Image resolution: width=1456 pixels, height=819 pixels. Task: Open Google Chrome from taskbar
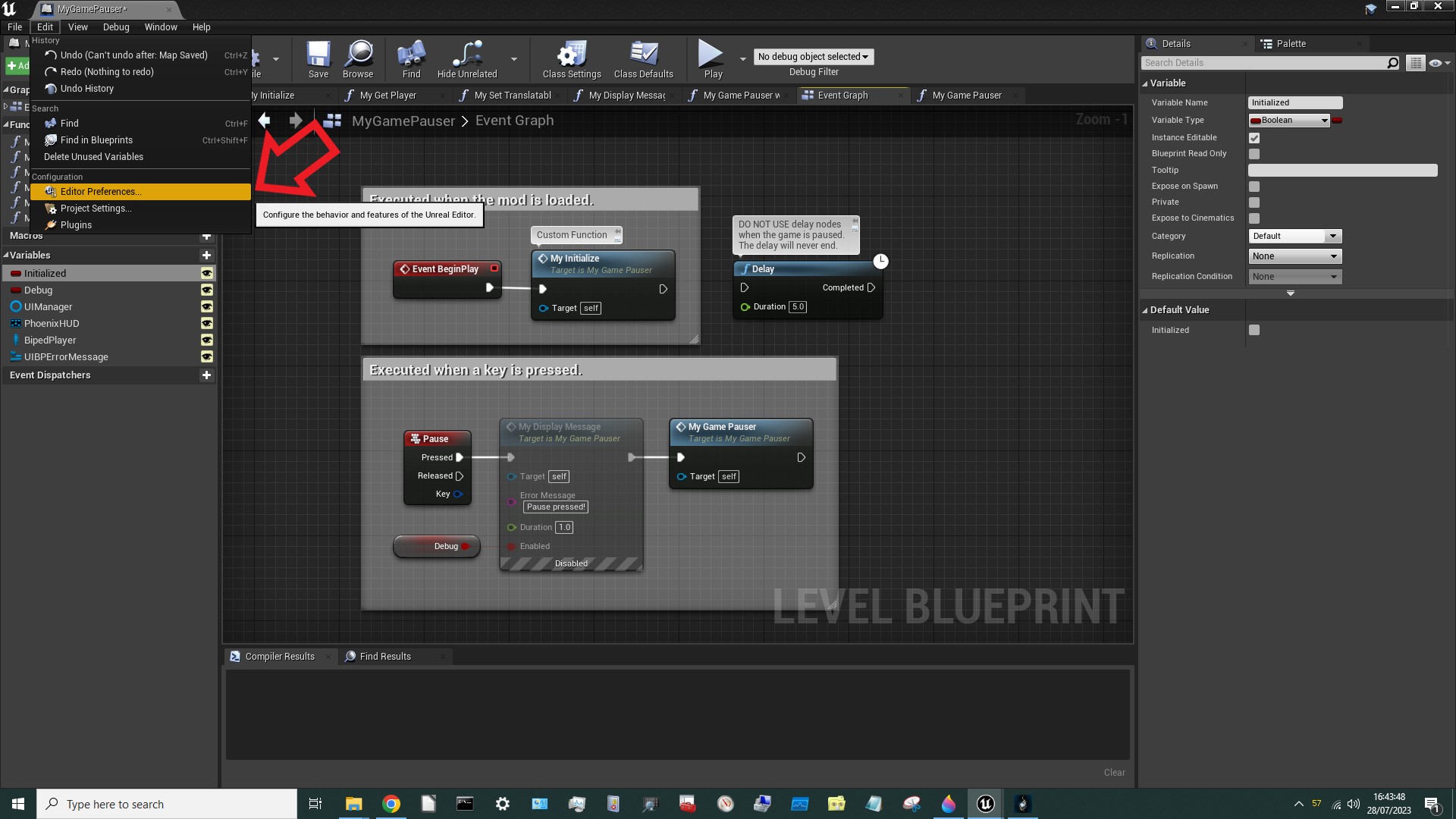click(391, 804)
